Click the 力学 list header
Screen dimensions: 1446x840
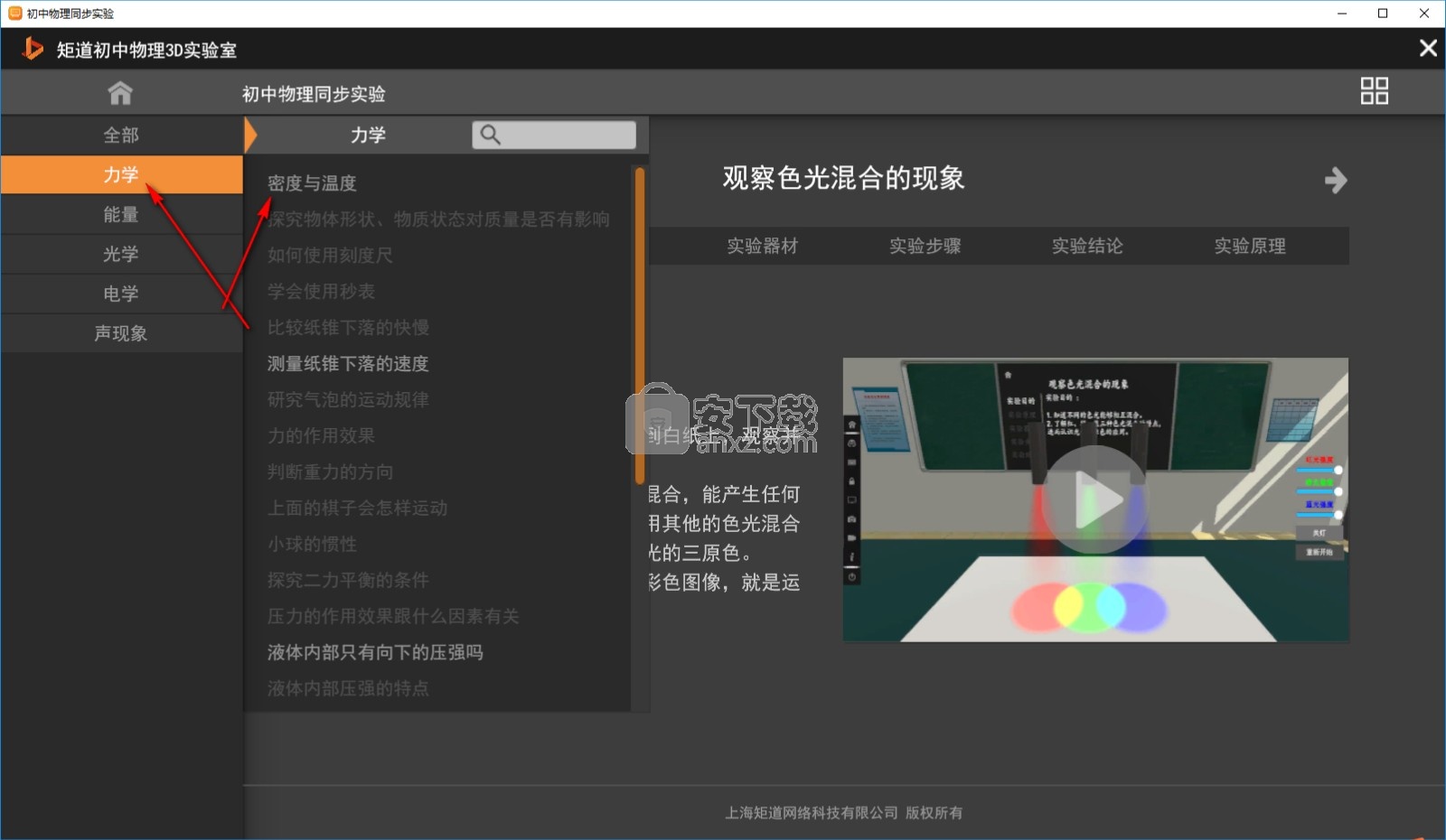368,135
